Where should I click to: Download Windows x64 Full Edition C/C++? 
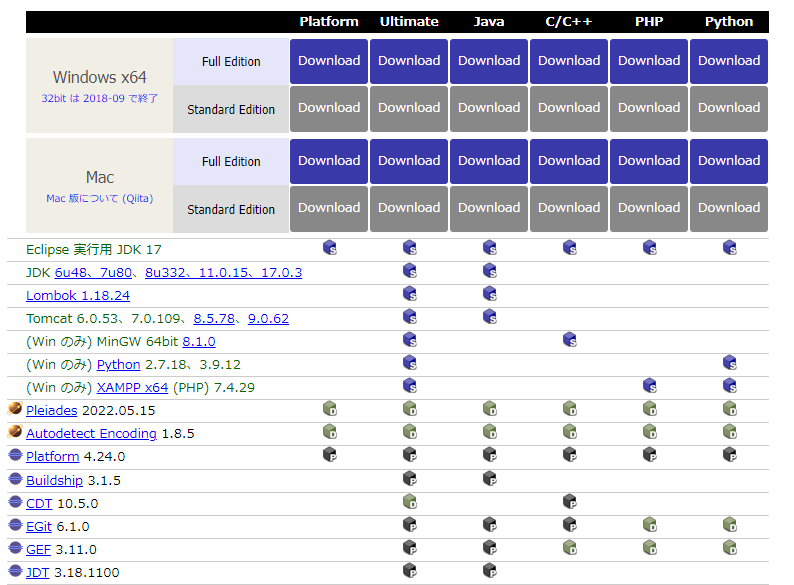tap(569, 61)
